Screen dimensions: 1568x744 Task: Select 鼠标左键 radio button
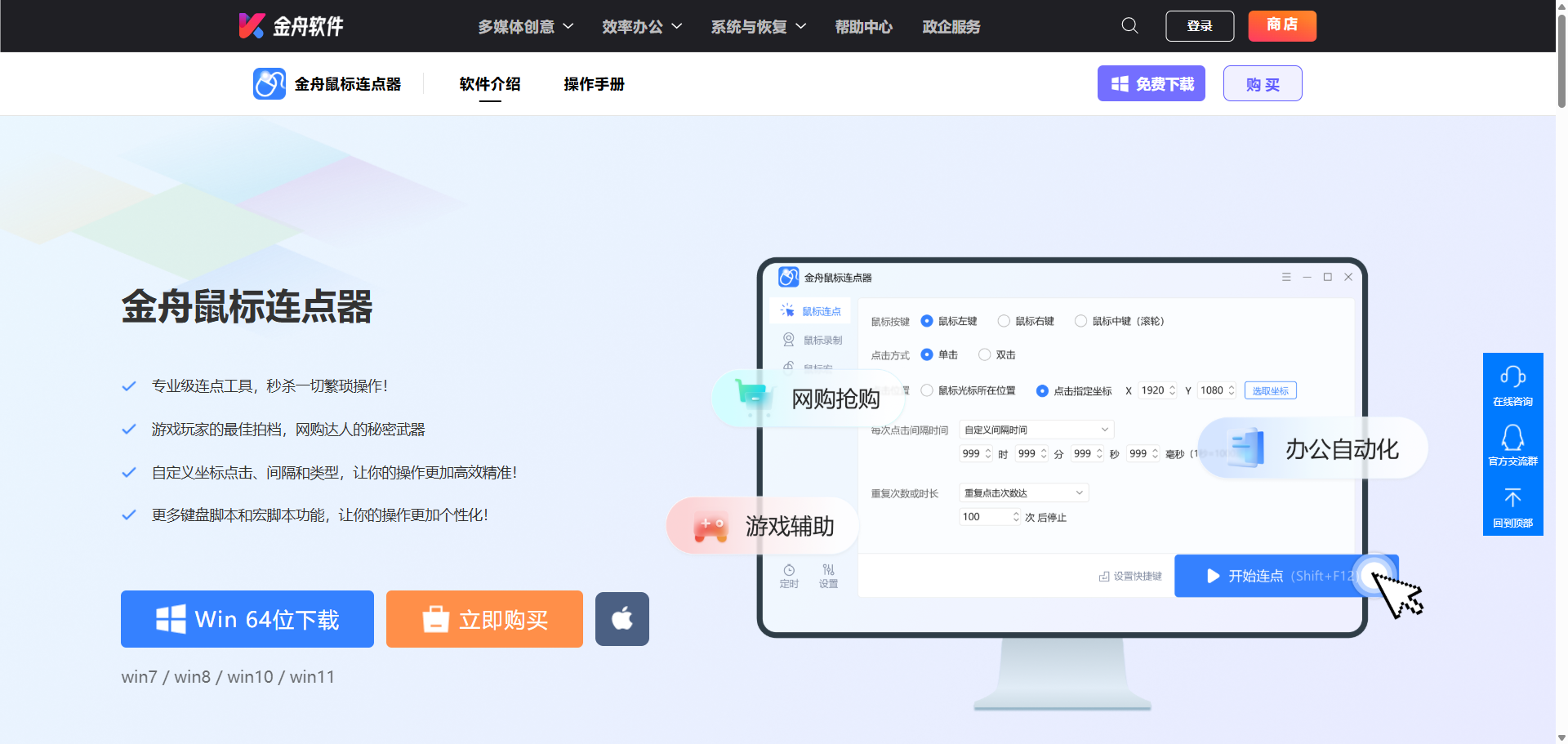[927, 321]
